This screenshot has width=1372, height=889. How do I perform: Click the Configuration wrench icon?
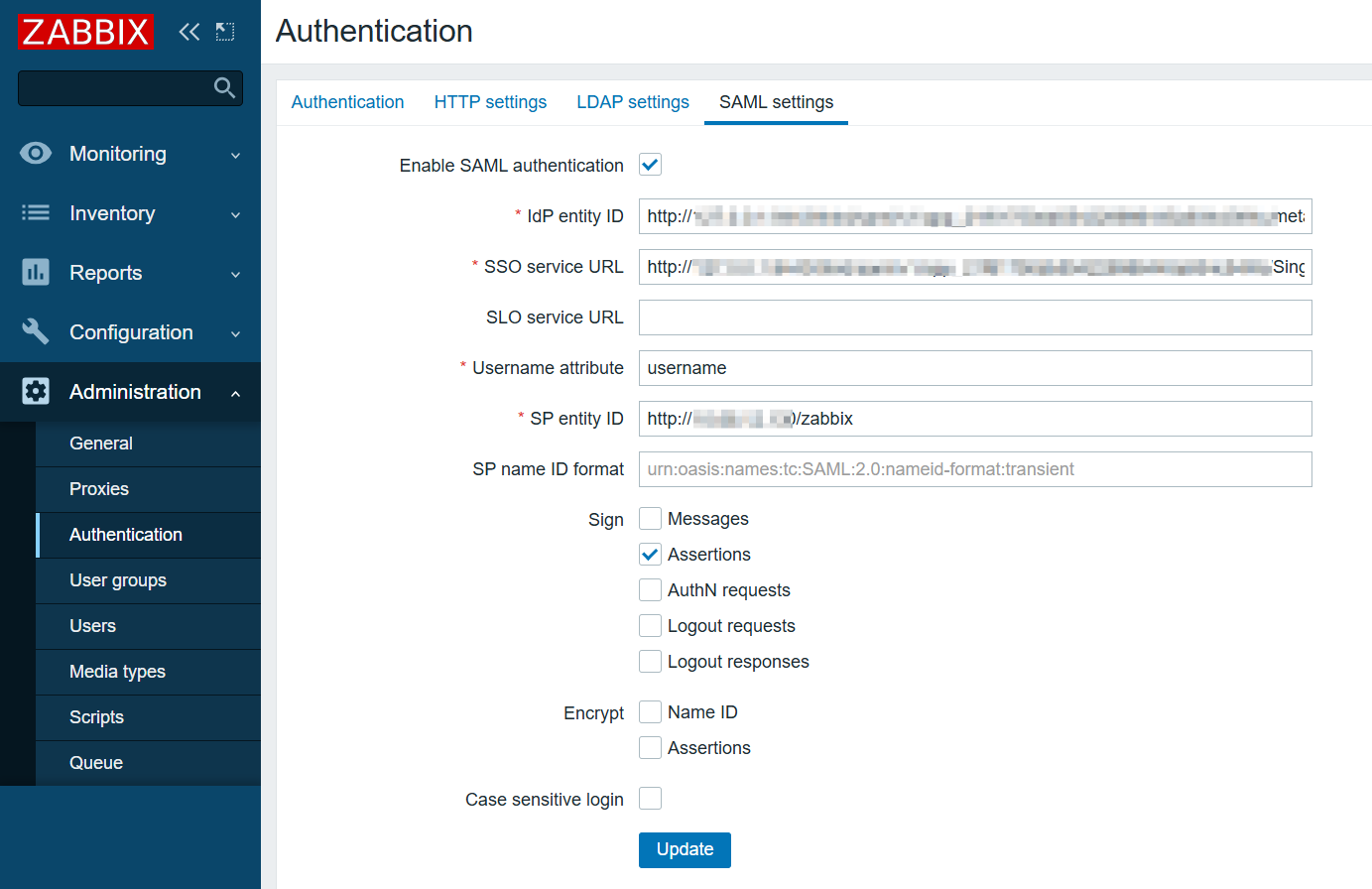point(36,331)
